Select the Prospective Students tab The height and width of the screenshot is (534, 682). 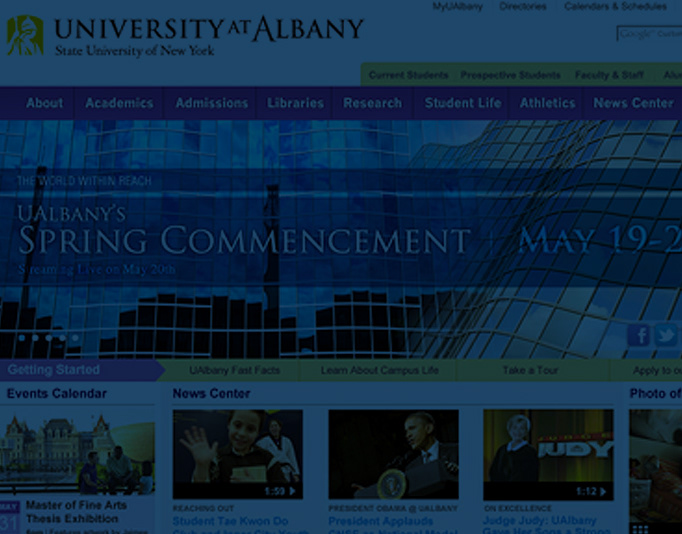[510, 75]
